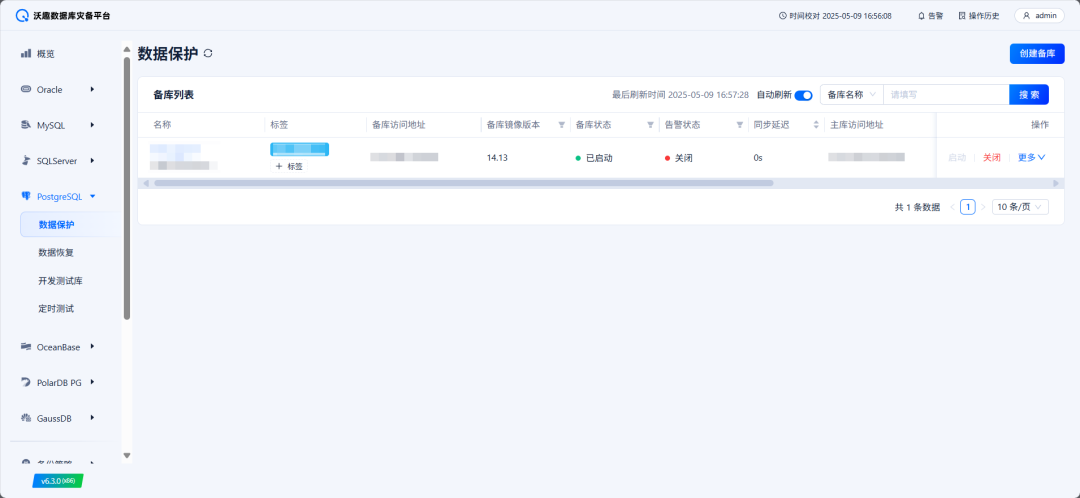Click the OceanBase sidebar icon
This screenshot has width=1080, height=498.
click(26, 346)
